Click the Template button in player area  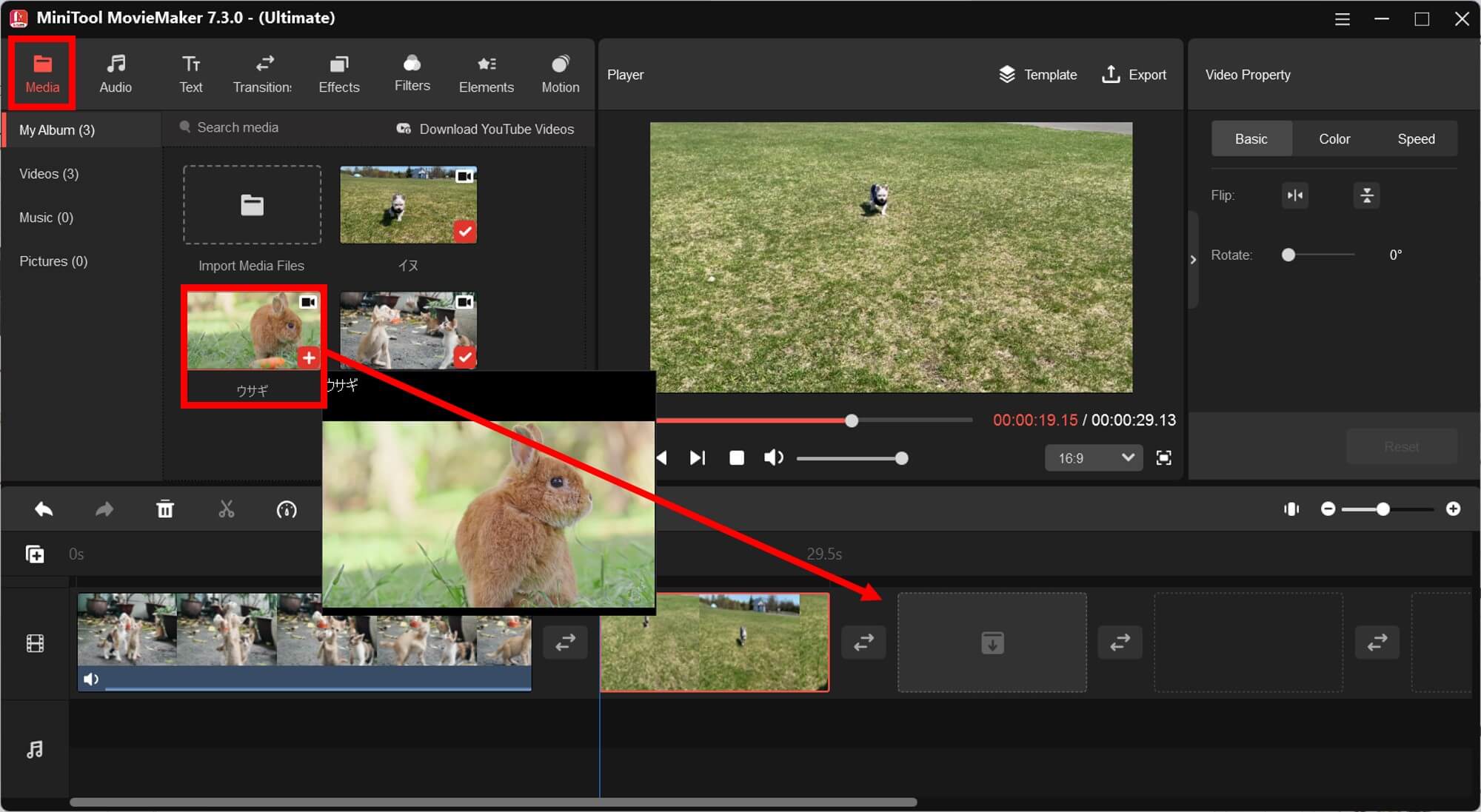pos(1038,74)
